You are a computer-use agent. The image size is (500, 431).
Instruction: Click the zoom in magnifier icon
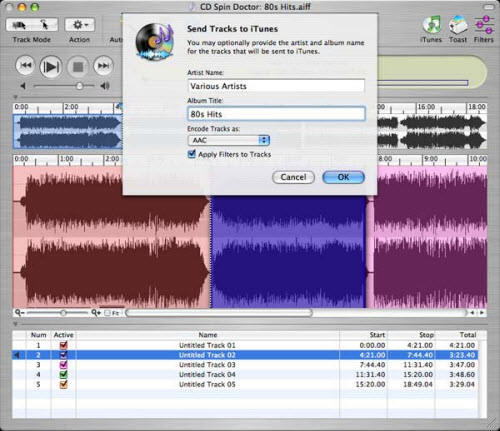click(x=96, y=313)
